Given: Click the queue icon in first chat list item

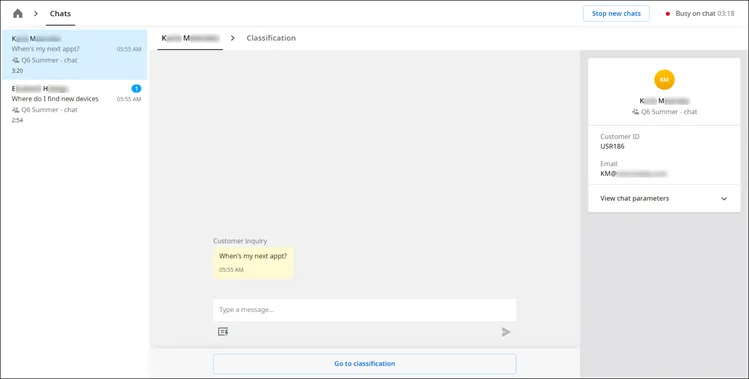Looking at the screenshot, I should pos(16,60).
